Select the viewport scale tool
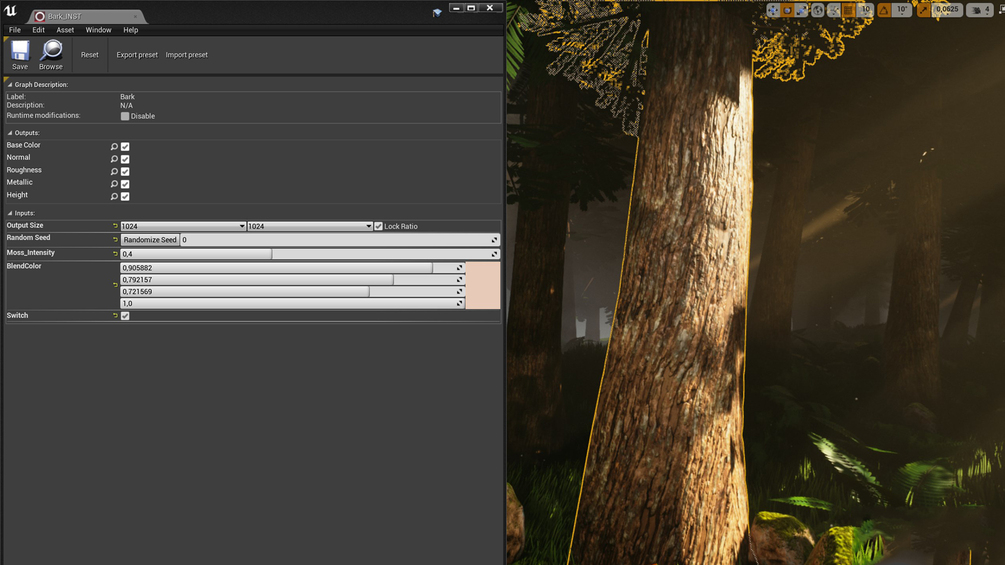 pos(802,10)
